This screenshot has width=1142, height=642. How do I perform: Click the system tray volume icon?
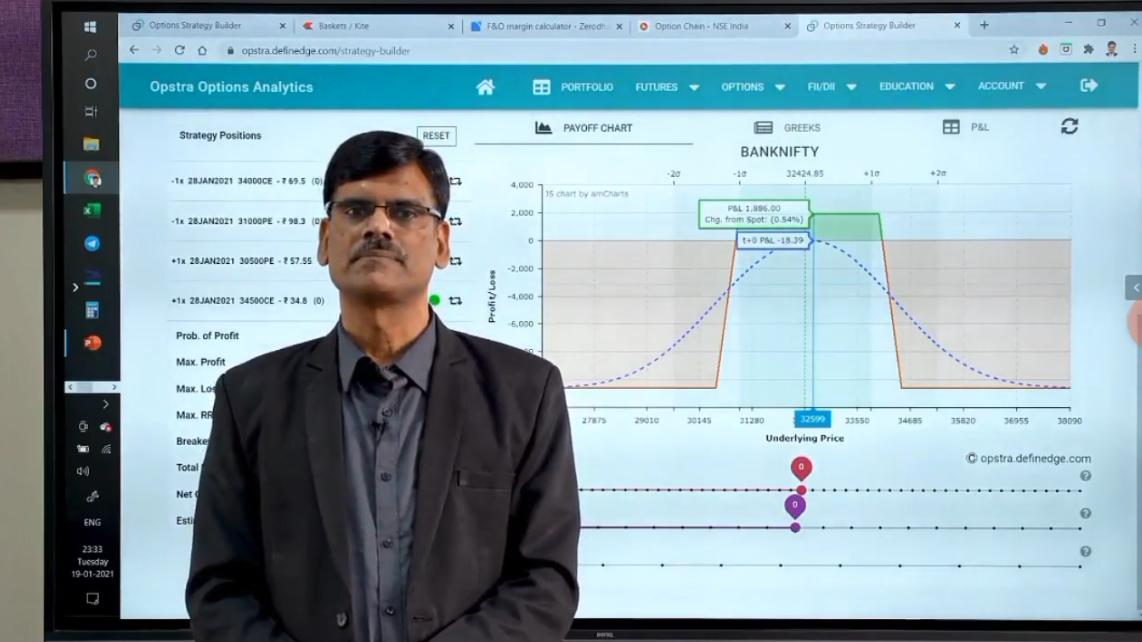point(83,471)
